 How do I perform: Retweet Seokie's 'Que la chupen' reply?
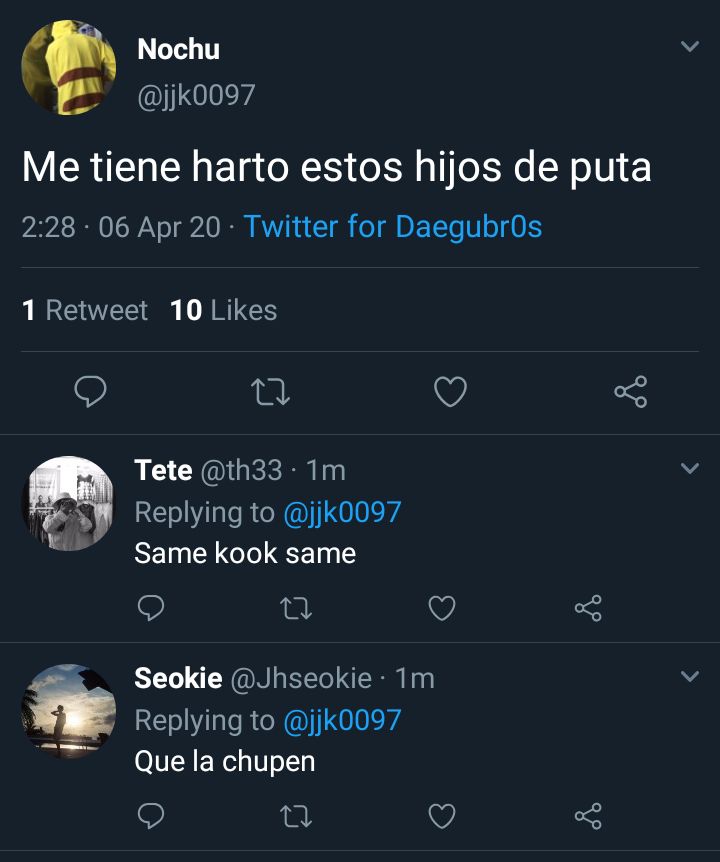coord(296,816)
